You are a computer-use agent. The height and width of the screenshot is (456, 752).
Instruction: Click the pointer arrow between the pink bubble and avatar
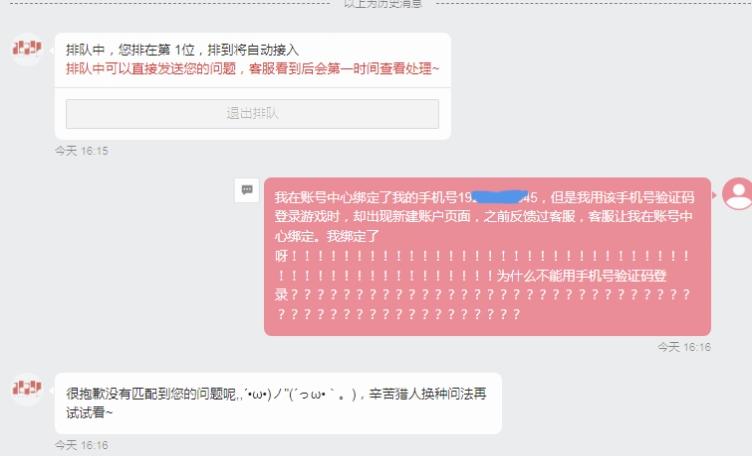[714, 195]
